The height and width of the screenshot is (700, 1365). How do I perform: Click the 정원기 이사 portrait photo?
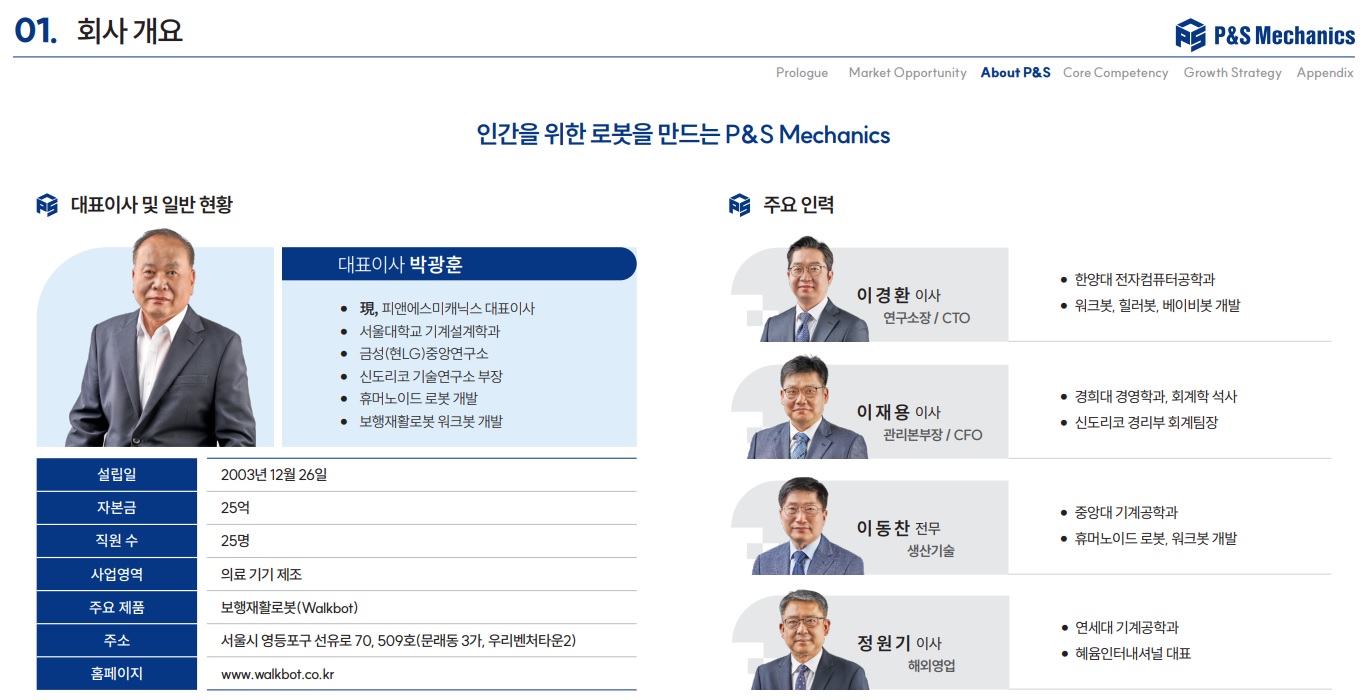pyautogui.click(x=809, y=640)
